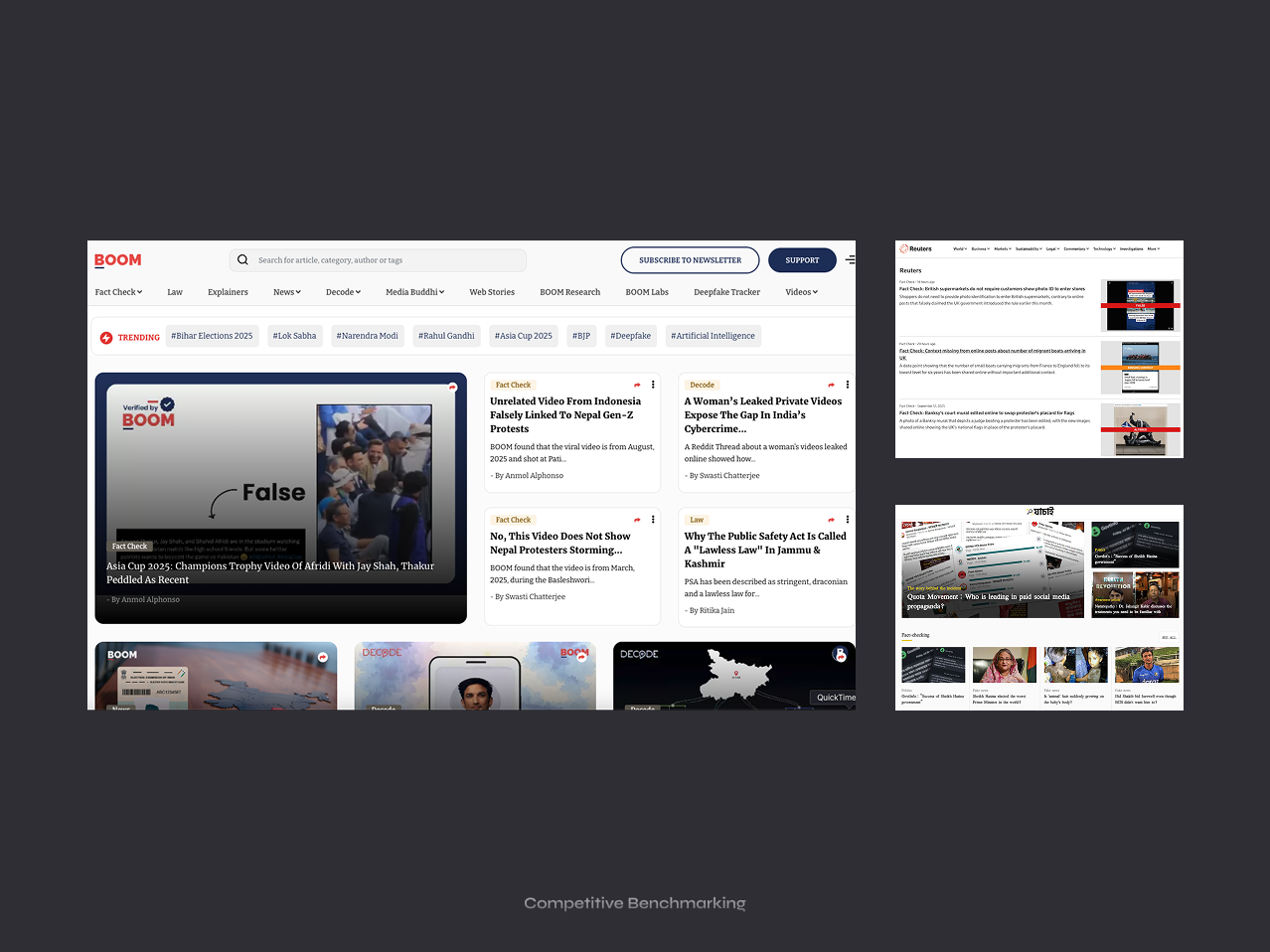
Task: Share the Public Safety Act article
Action: pos(831,520)
